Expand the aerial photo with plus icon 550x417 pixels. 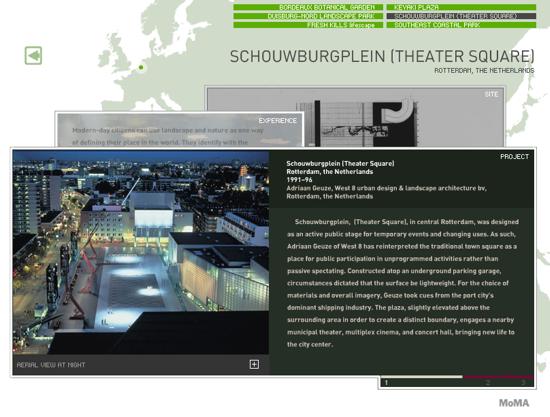tap(254, 364)
